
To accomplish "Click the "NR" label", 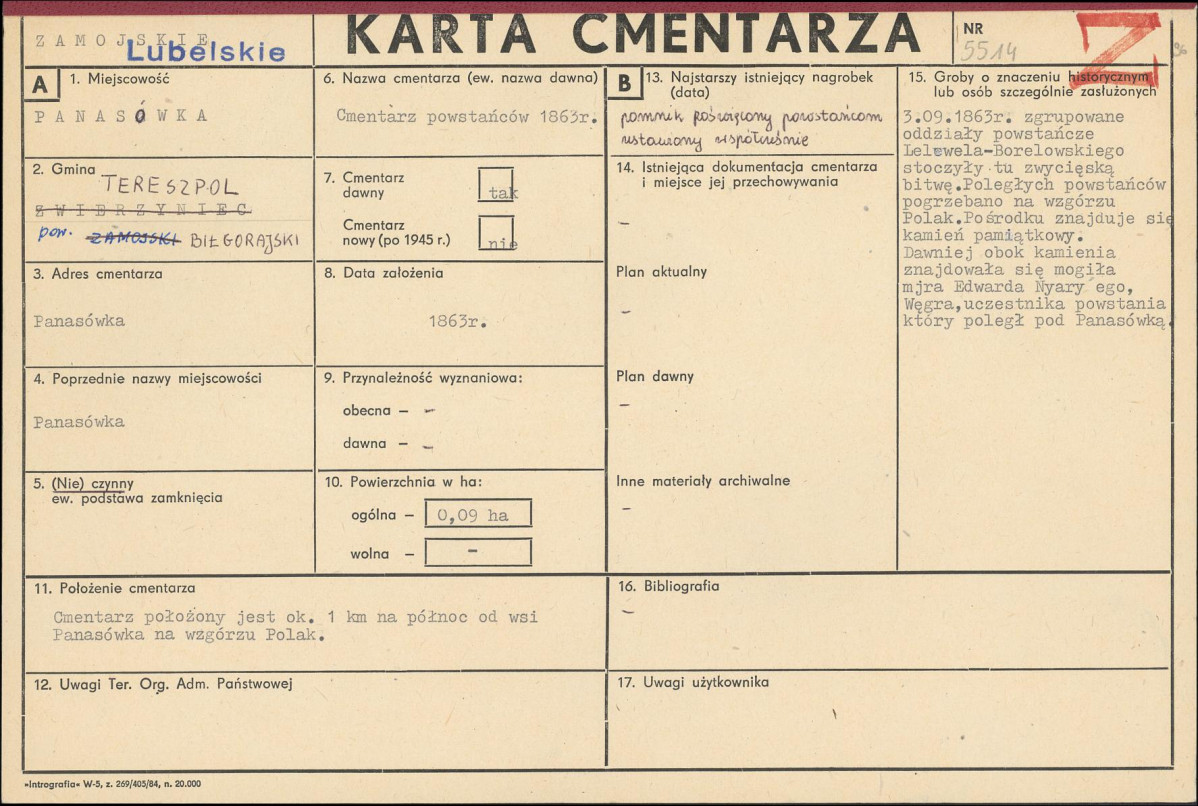I will pyautogui.click(x=973, y=29).
